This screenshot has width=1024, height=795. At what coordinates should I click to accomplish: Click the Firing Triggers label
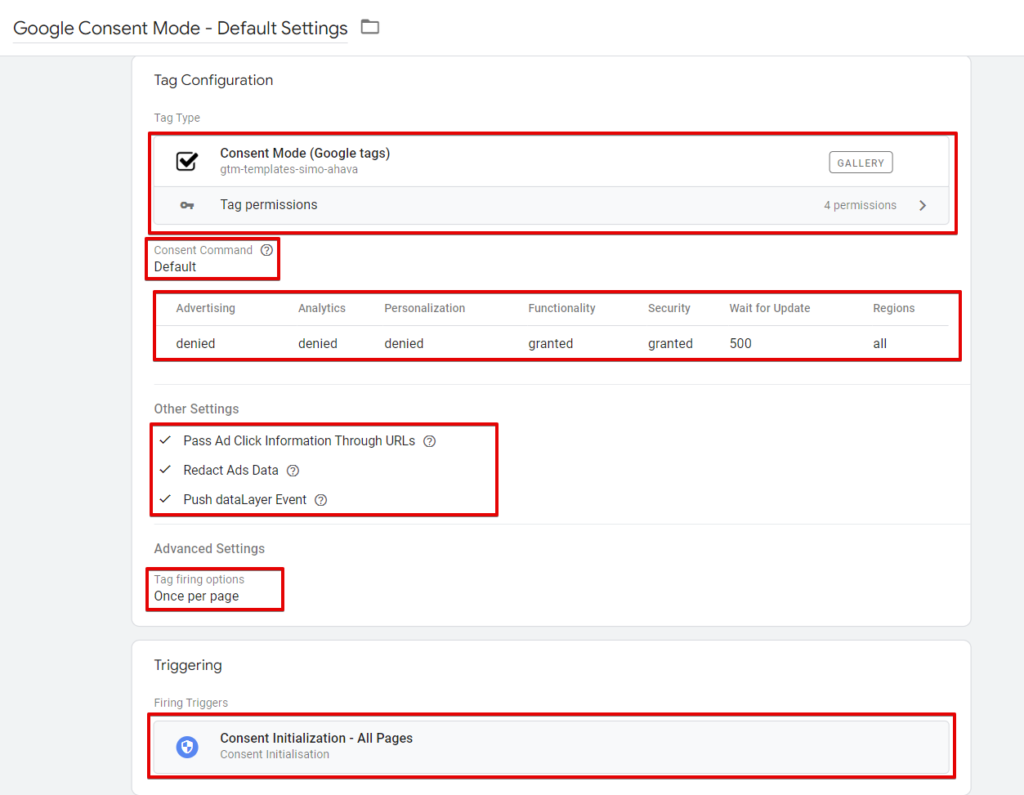(x=191, y=703)
